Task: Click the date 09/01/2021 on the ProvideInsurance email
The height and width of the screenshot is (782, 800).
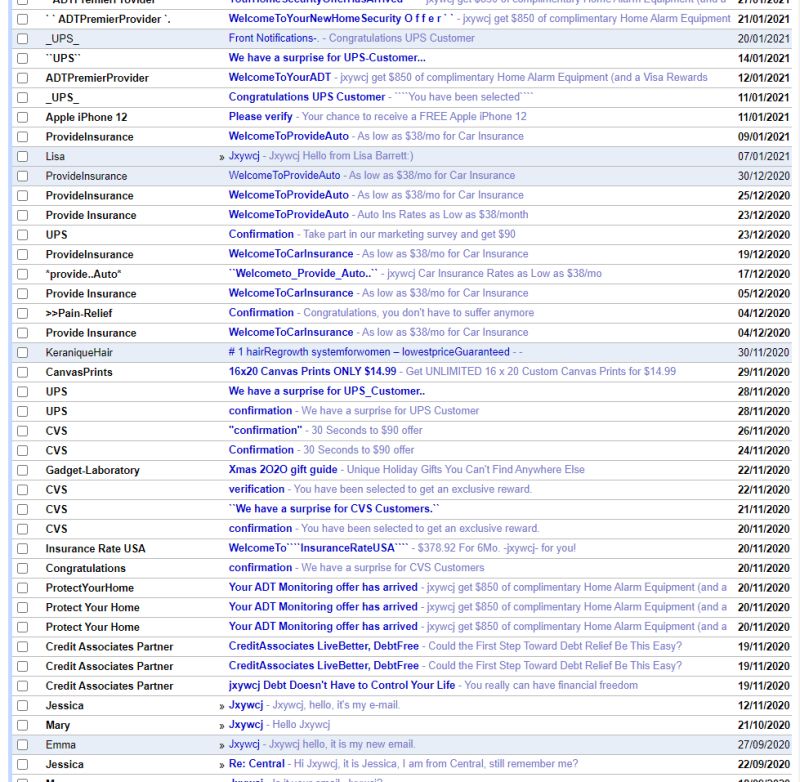Action: 763,137
